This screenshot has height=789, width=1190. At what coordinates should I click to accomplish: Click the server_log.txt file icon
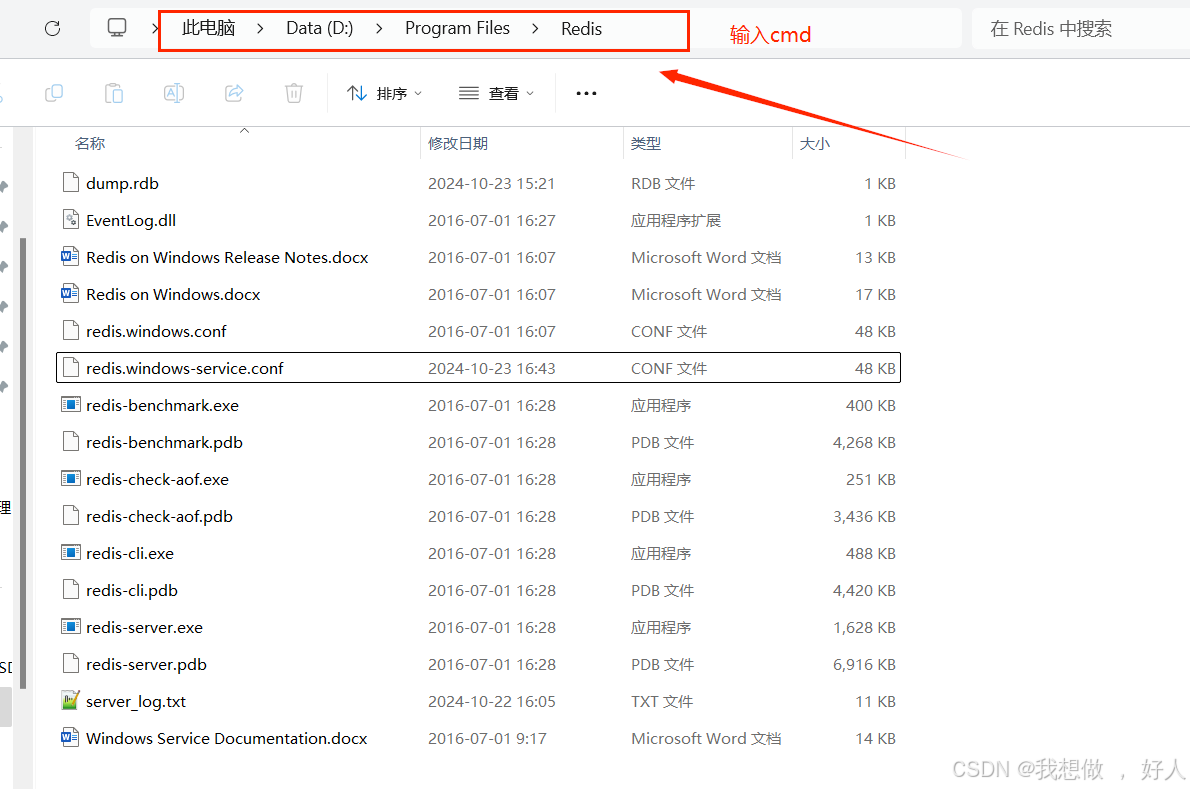click(x=71, y=701)
